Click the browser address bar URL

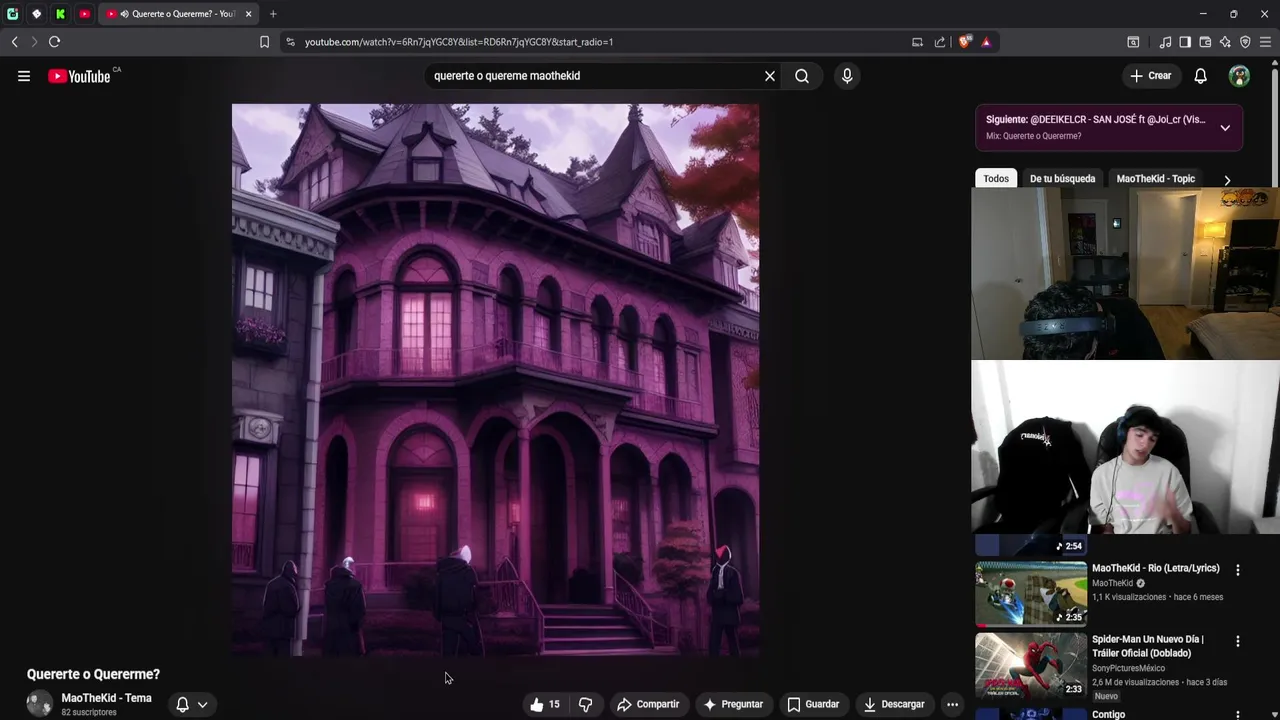pyautogui.click(x=459, y=42)
